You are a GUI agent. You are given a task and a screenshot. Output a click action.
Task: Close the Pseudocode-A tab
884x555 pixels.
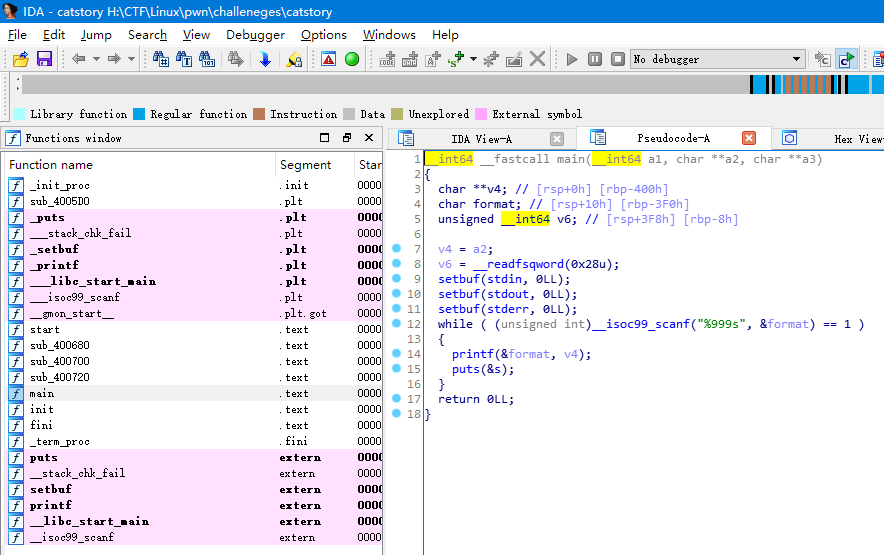[x=749, y=138]
